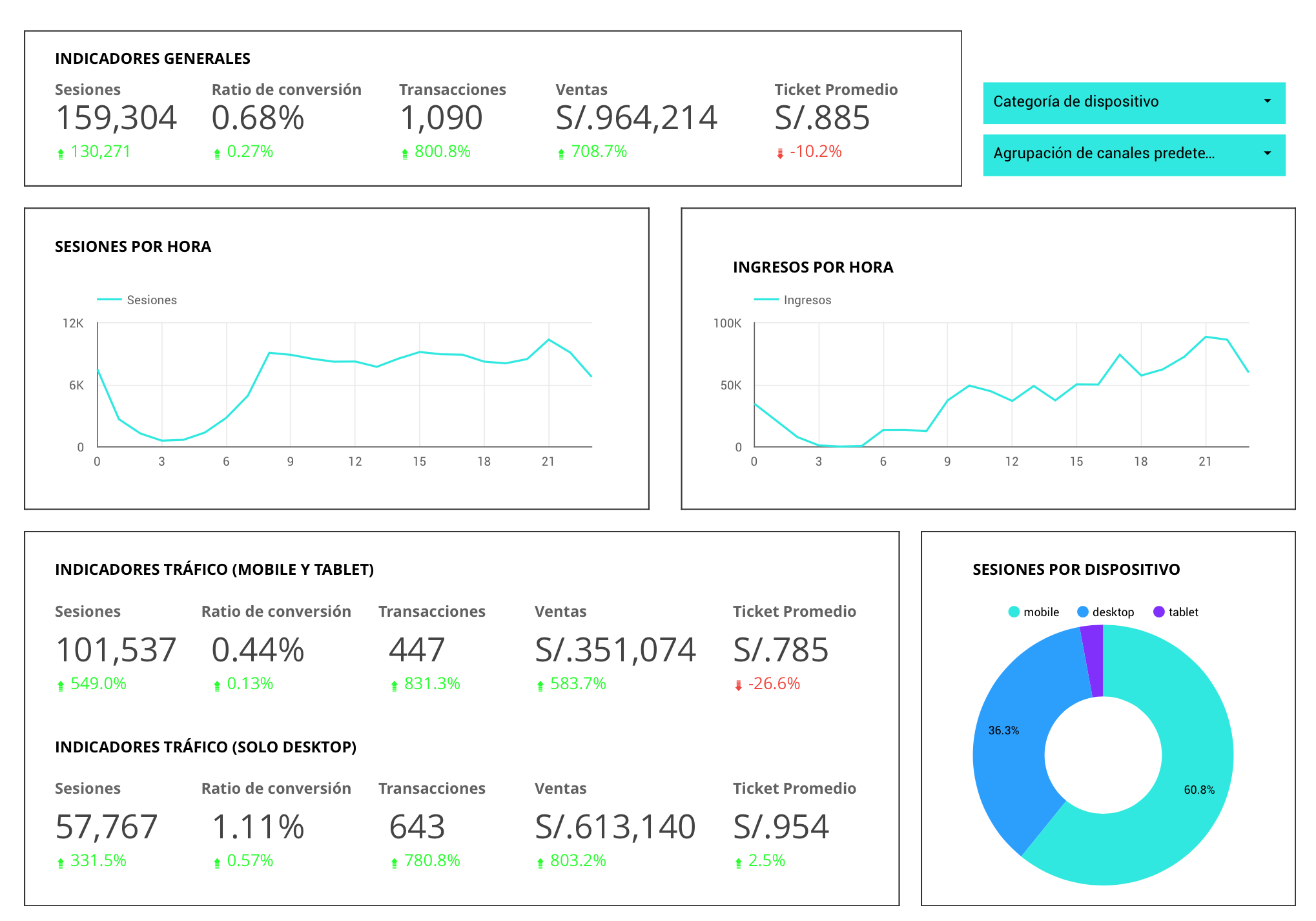Viewport: 1316px width, 921px height.
Task: Select the Sesiones legend above the hourly chart
Action: (152, 300)
